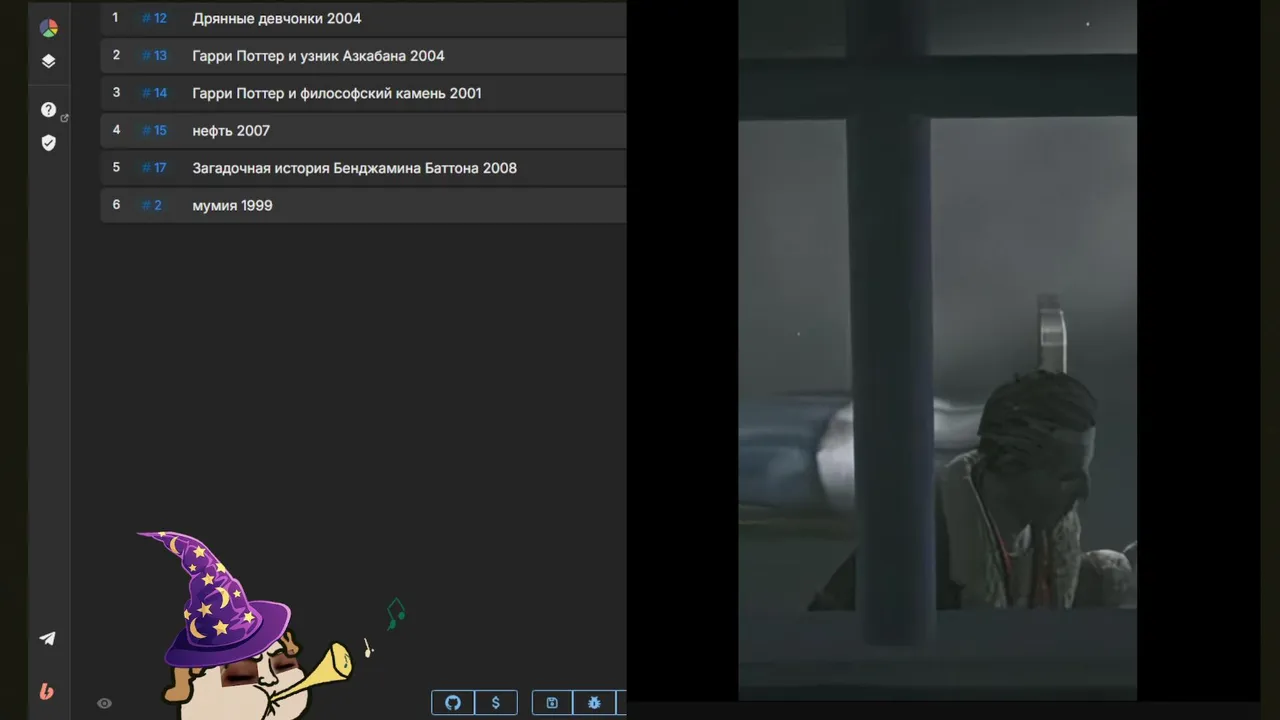
Task: Click the #14 tag link
Action: point(154,93)
